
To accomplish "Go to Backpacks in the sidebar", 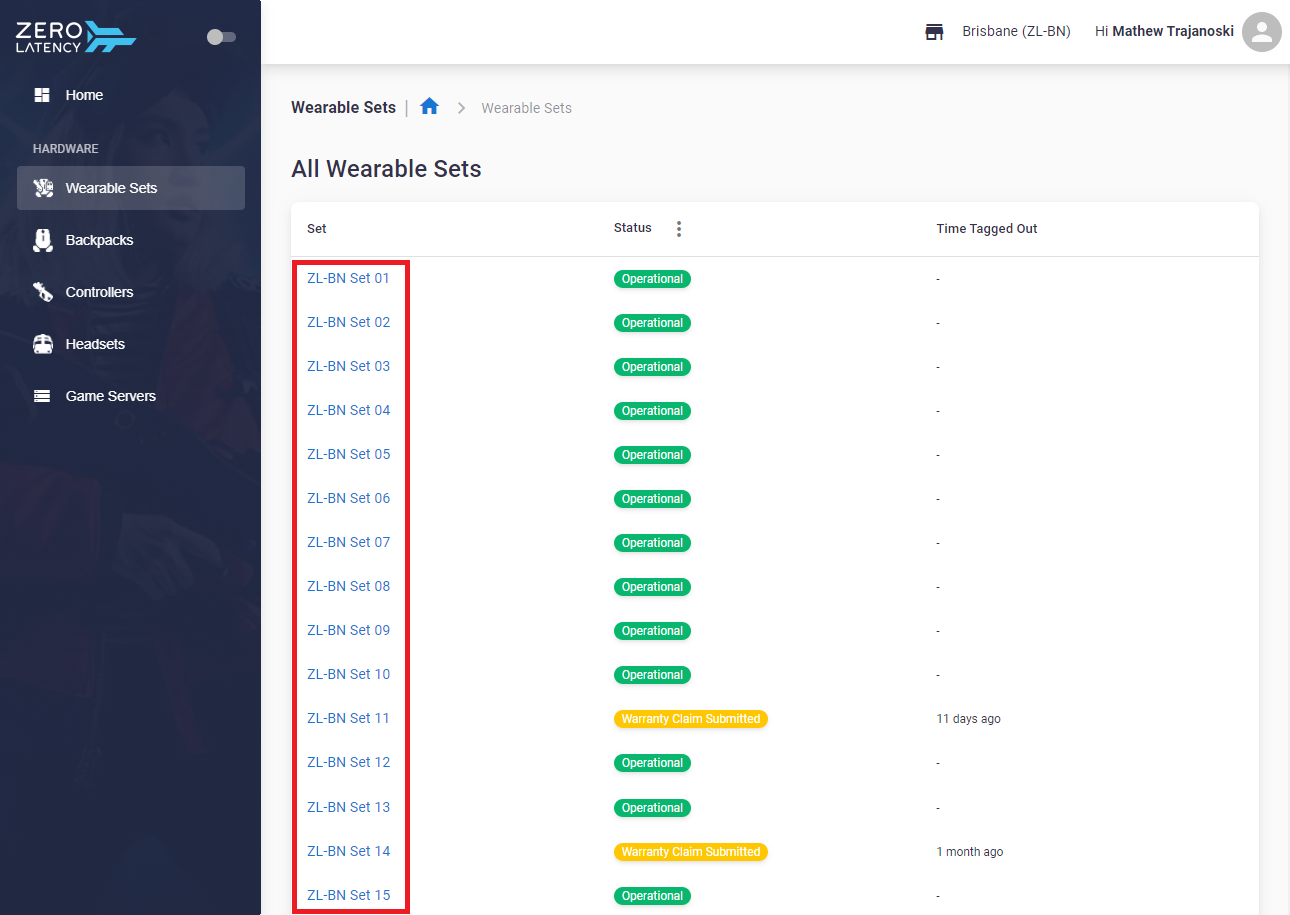I will [x=130, y=240].
